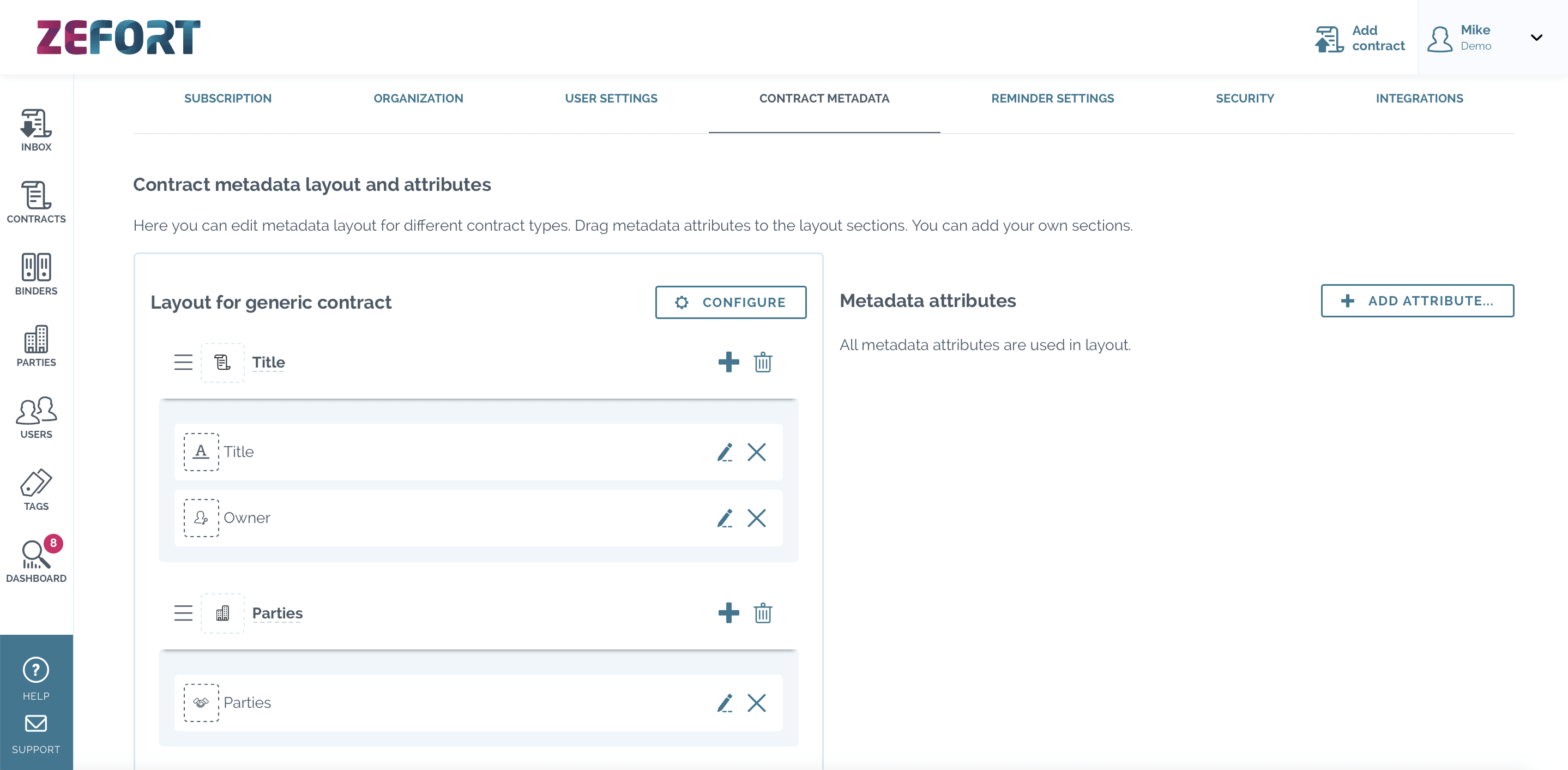Open Support via the envelope icon
Screen dimensions: 1568x770
pos(36,724)
